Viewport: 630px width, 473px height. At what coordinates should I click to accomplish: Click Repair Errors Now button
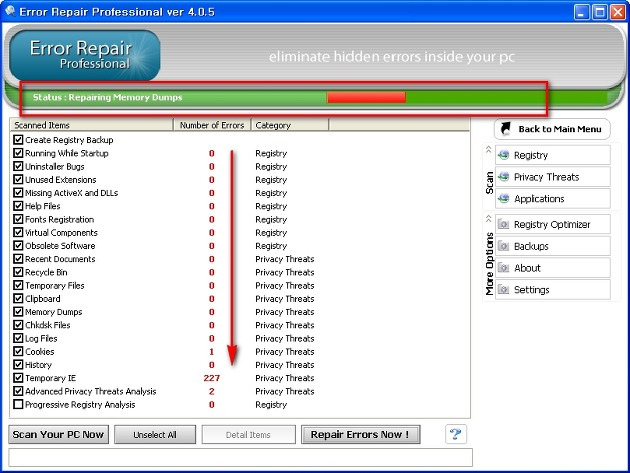360,434
